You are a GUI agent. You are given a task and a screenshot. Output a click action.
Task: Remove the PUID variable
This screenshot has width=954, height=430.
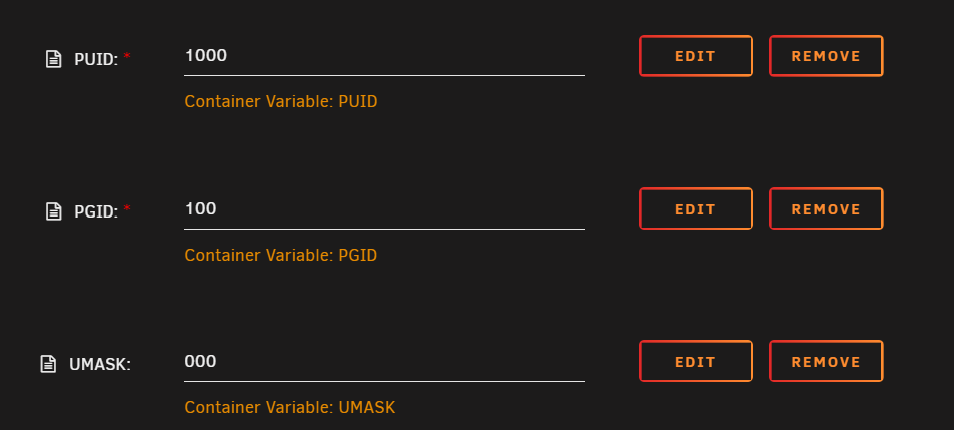tap(826, 56)
